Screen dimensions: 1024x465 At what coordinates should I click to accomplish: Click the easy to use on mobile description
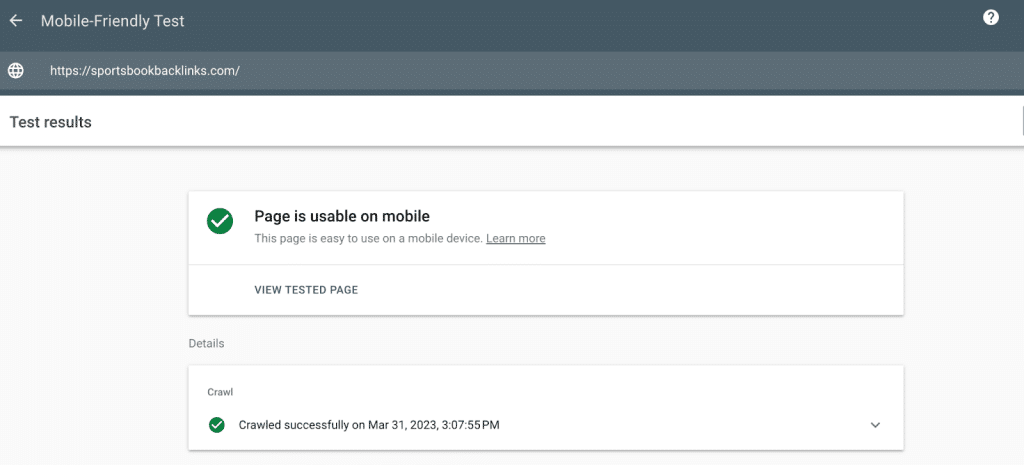pyautogui.click(x=368, y=239)
